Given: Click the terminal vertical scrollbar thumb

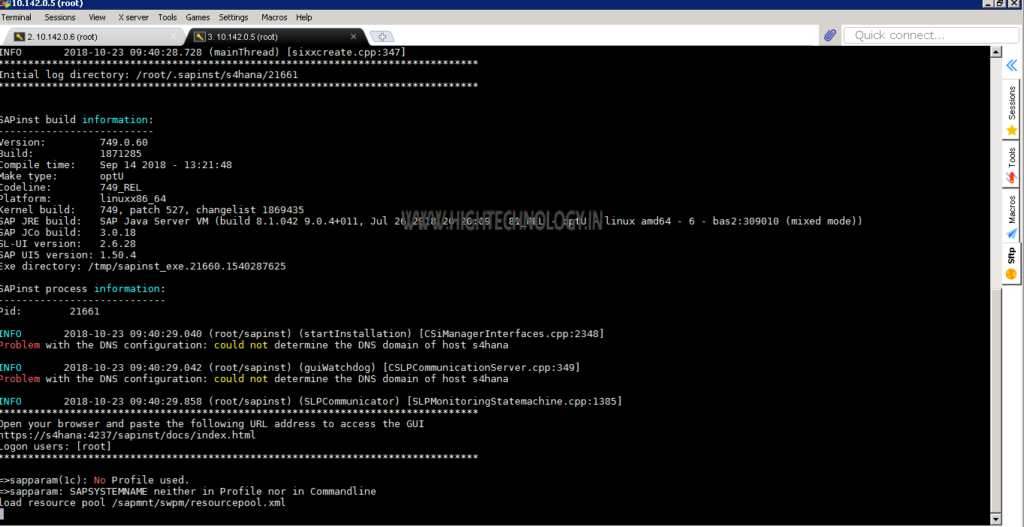Looking at the screenshot, I should click(x=995, y=401).
